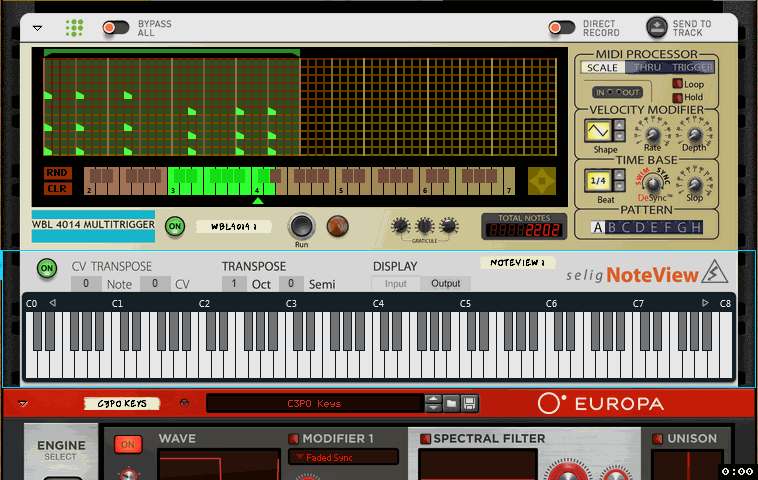Increase velocity Shape with up arrow
758x480 pixels.
pos(619,125)
